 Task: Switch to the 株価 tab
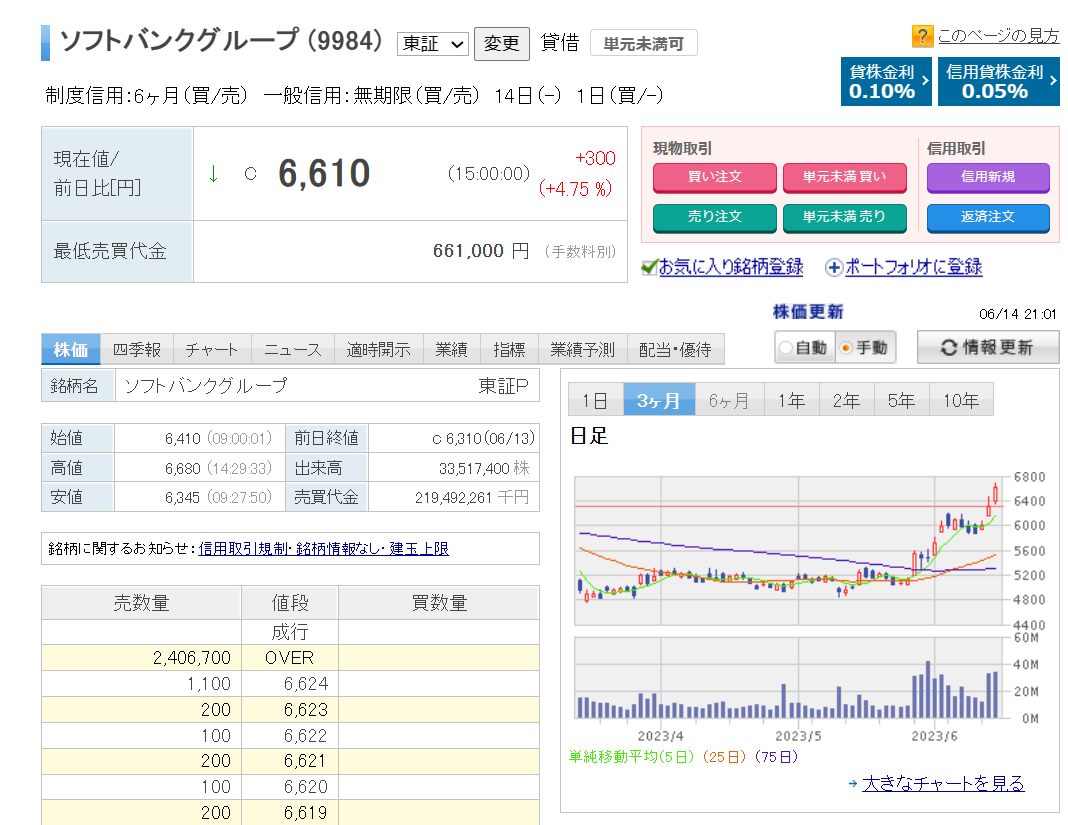tap(71, 349)
